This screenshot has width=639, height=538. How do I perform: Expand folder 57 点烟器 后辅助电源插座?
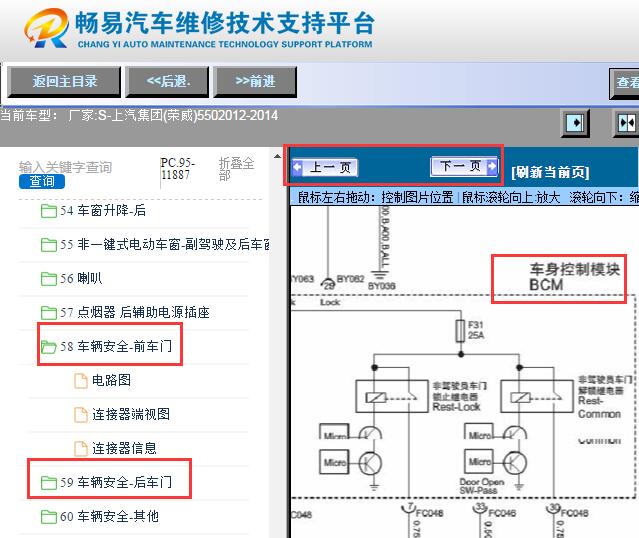[x=135, y=313]
